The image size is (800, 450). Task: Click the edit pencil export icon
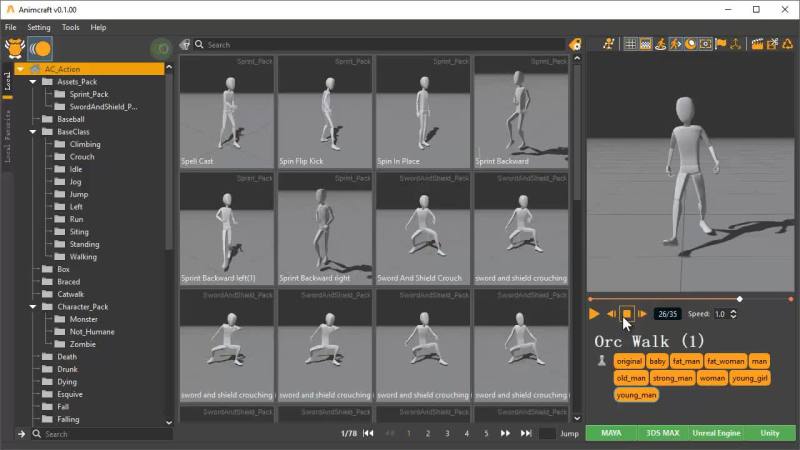772,44
